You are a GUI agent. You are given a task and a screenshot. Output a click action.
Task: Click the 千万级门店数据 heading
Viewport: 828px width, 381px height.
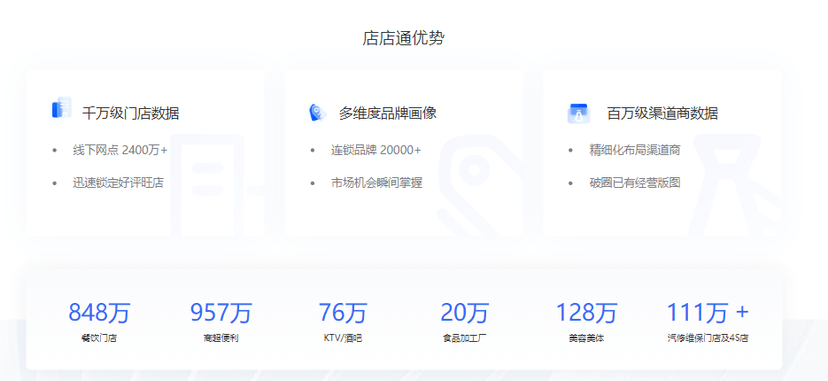pos(130,113)
